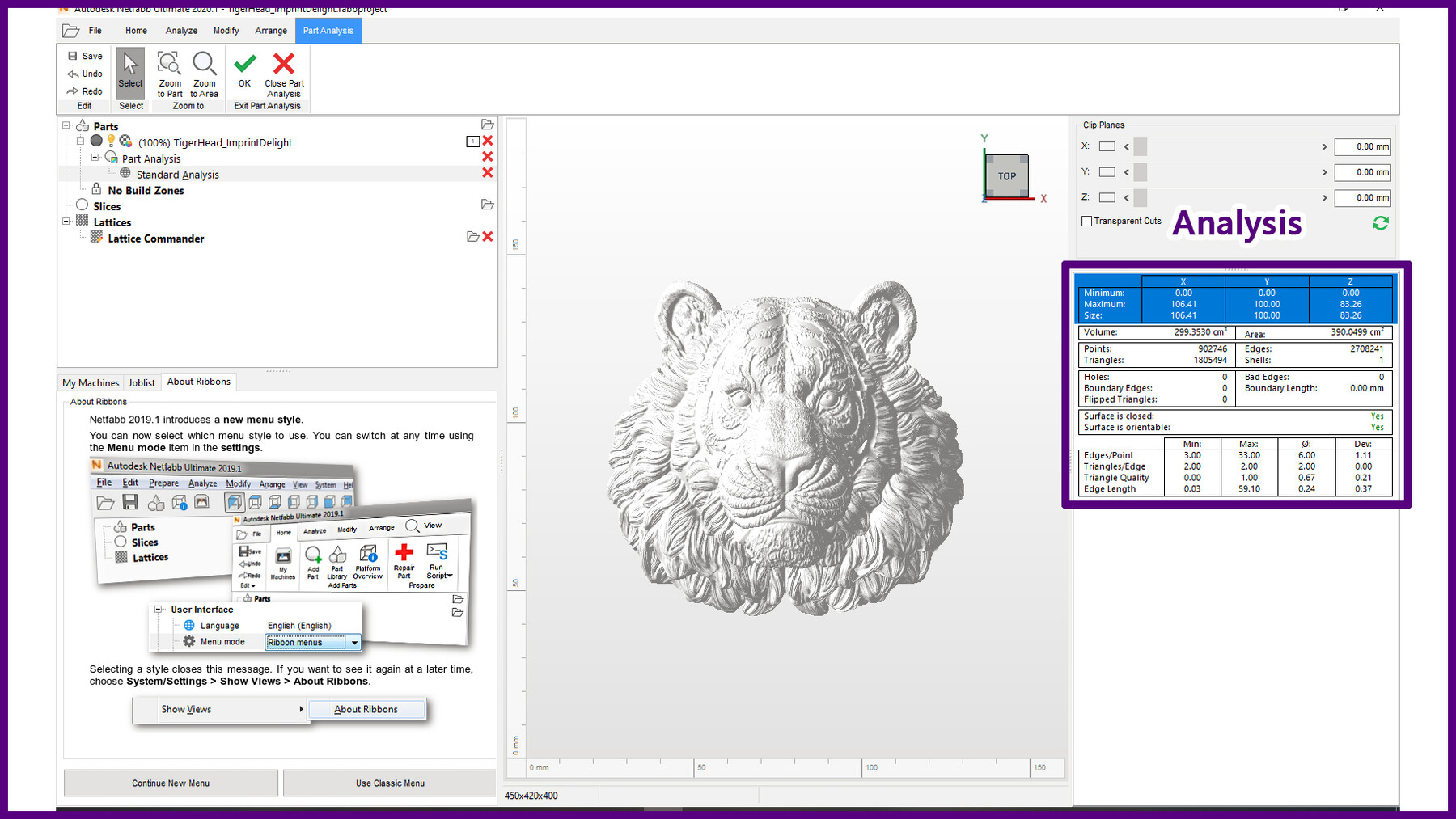The image size is (1456, 819).
Task: Zoom to Part in the ribbon
Action: pyautogui.click(x=170, y=75)
